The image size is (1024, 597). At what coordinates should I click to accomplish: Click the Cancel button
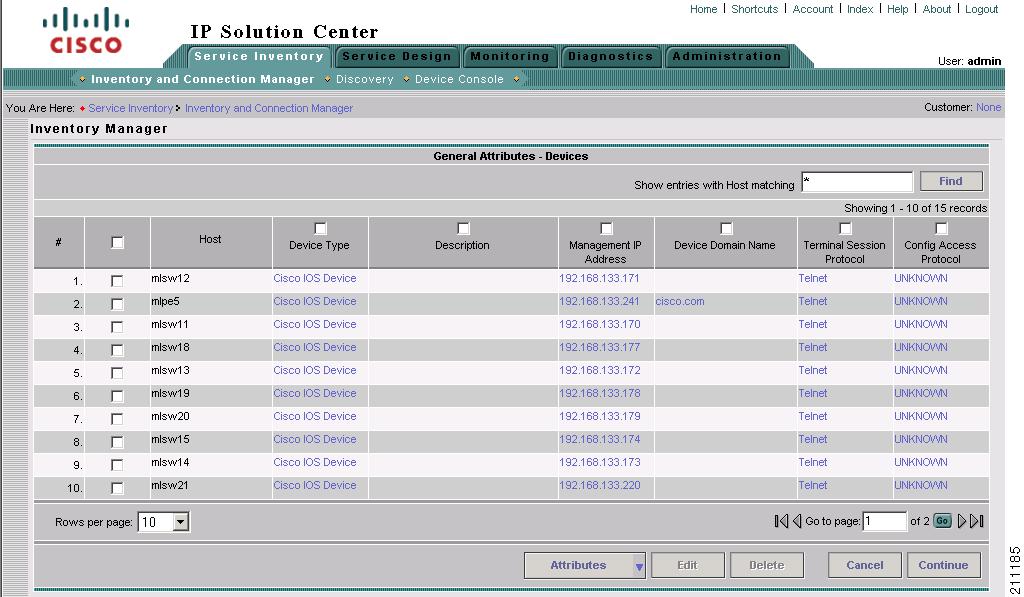pos(865,565)
